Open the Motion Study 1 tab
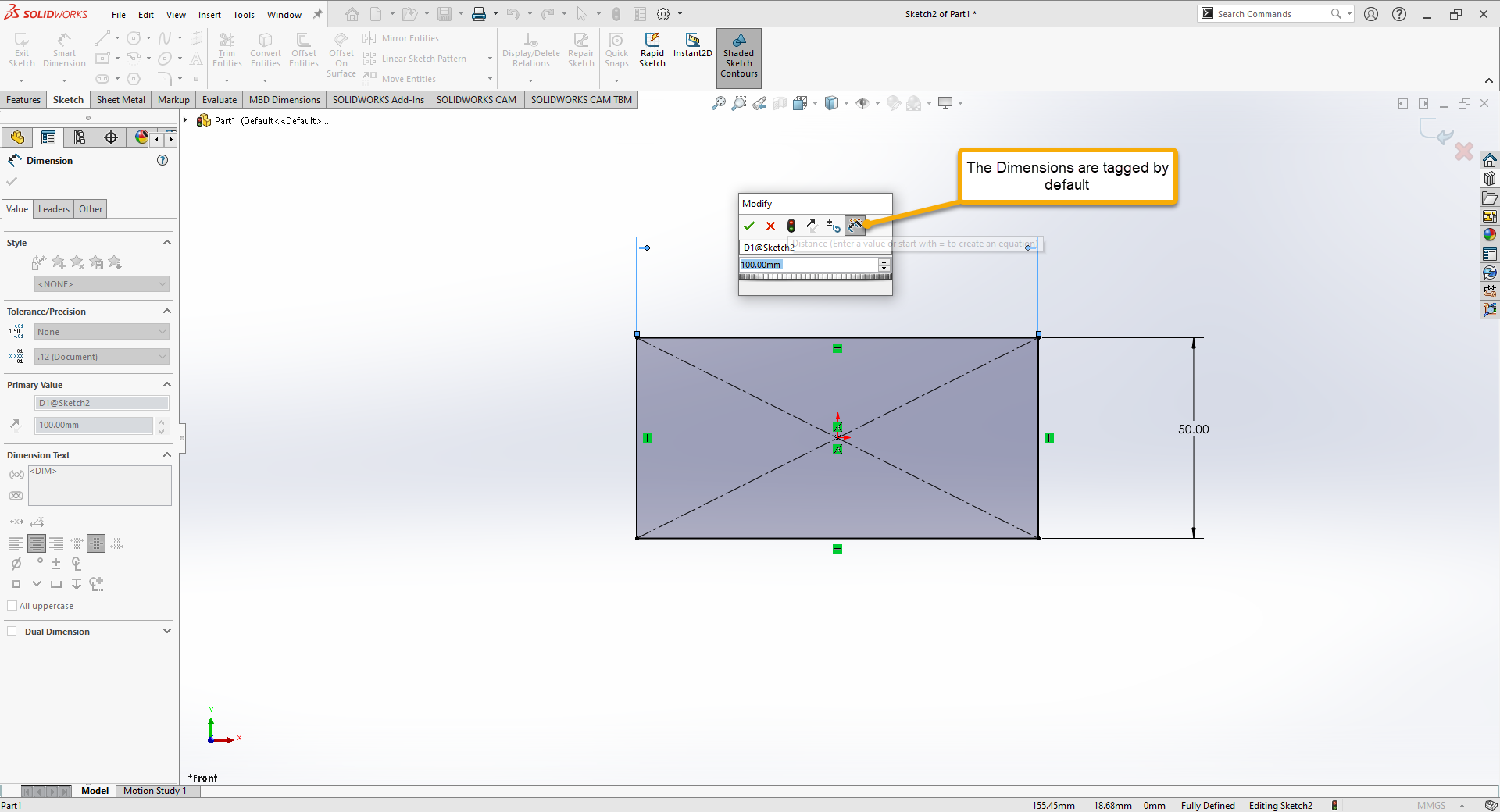 click(x=155, y=791)
